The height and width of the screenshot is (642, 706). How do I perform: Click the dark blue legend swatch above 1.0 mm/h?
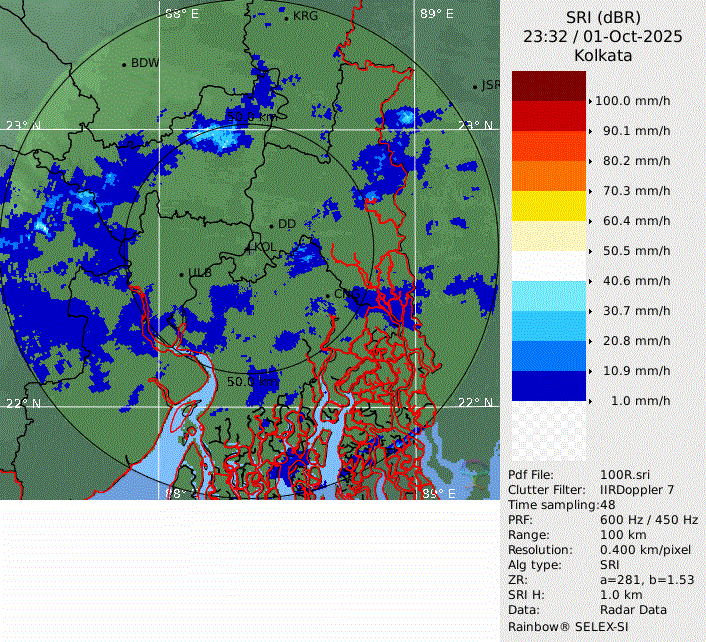pyautogui.click(x=548, y=386)
